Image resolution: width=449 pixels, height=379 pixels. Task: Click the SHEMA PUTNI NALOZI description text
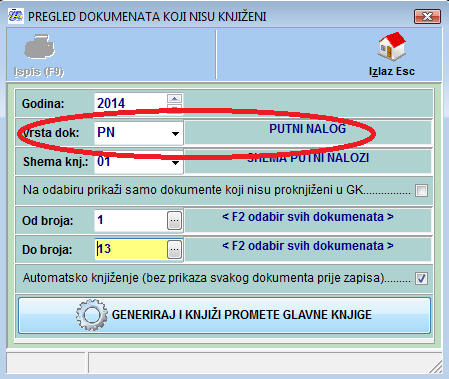[308, 158]
